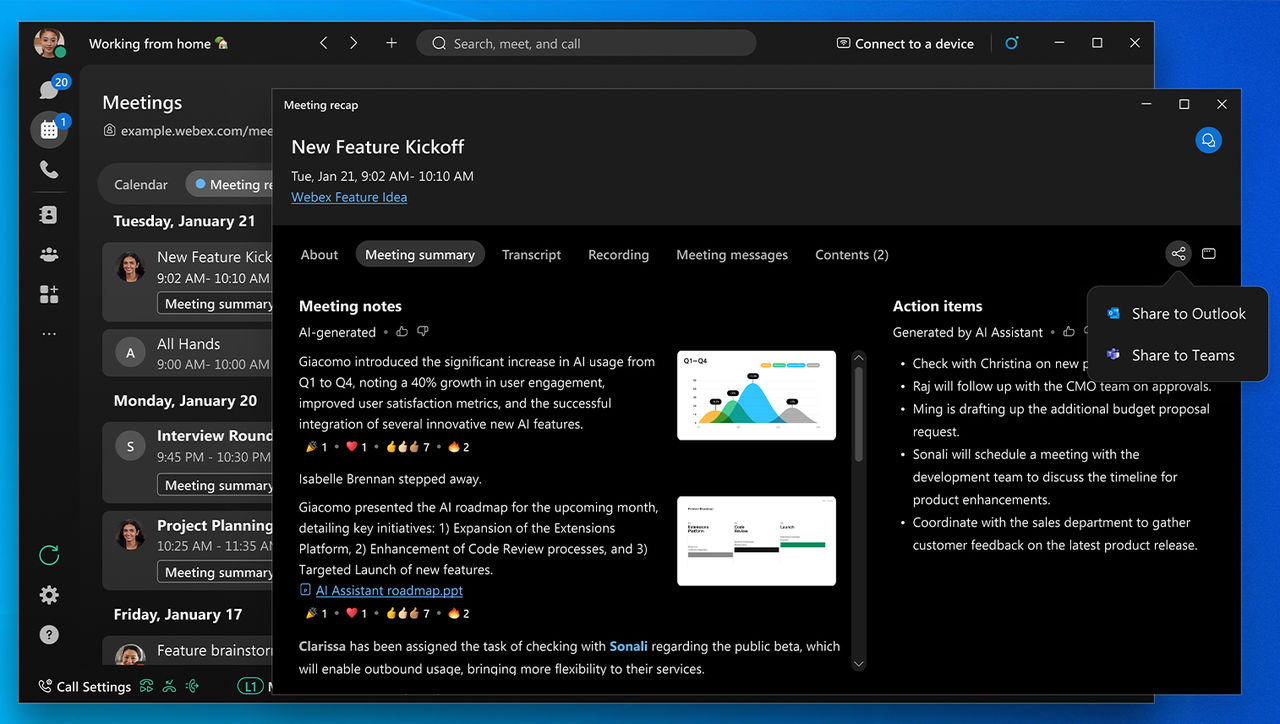The width and height of the screenshot is (1280, 724).
Task: Click the L1 line indicator in footer
Action: (x=249, y=686)
